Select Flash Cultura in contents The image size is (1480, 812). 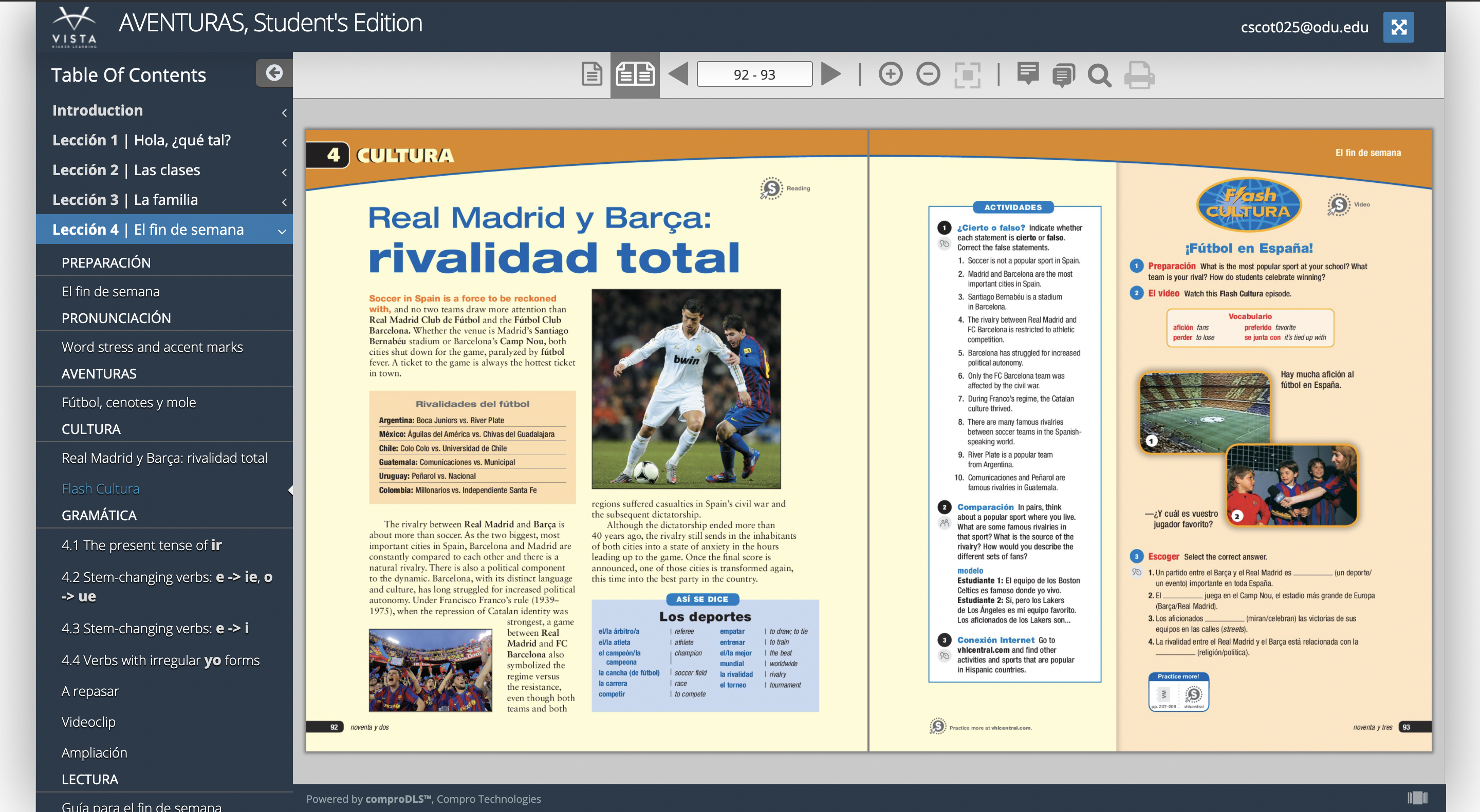(x=101, y=489)
